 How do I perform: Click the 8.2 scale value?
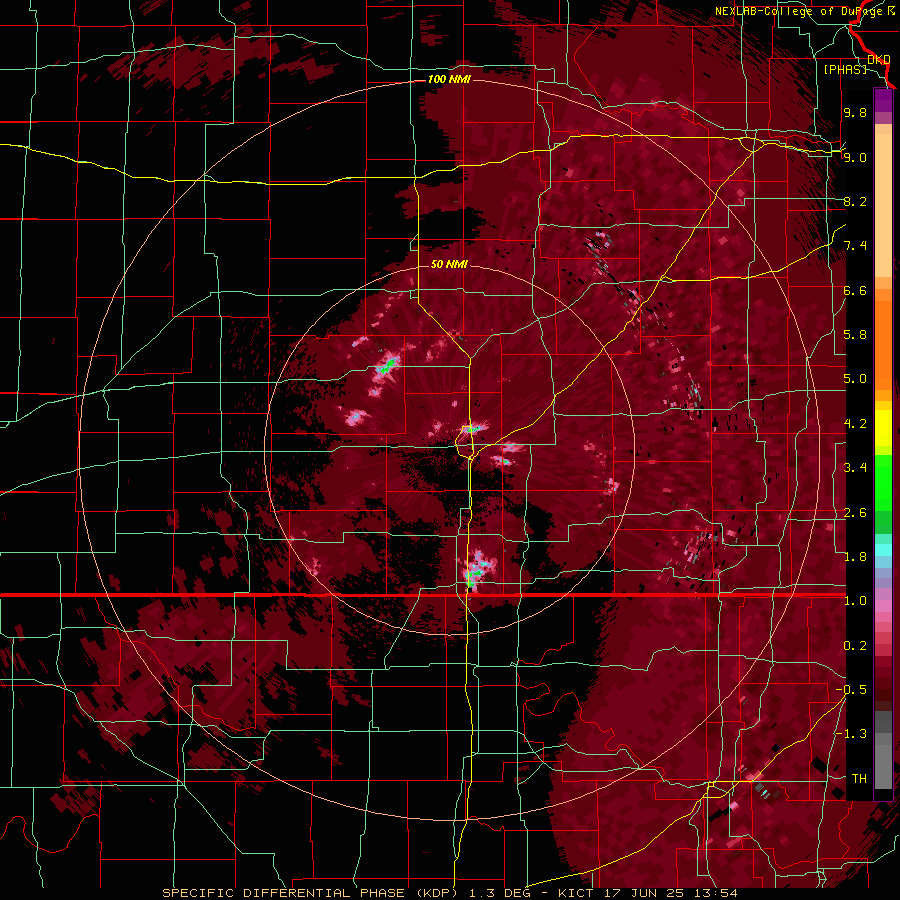855,201
